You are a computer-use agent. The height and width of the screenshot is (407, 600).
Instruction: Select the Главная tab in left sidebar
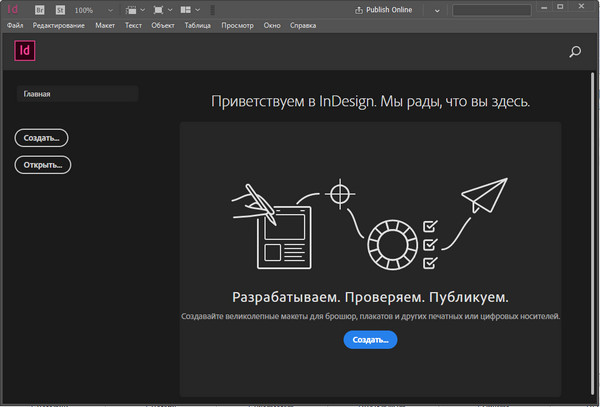click(77, 94)
